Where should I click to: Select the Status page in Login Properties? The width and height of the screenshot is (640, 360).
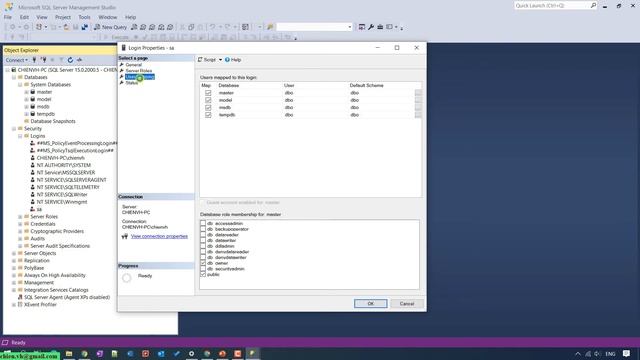point(131,83)
